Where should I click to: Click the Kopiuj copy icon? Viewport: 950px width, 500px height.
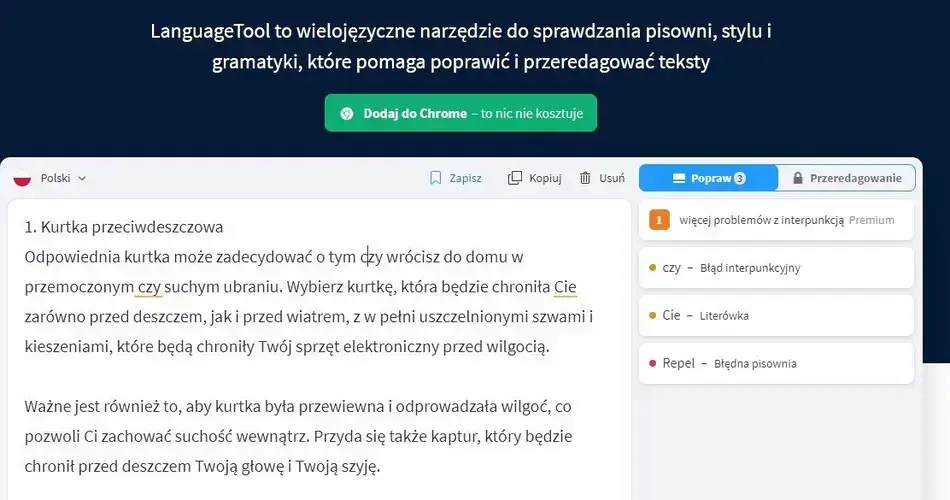point(515,178)
